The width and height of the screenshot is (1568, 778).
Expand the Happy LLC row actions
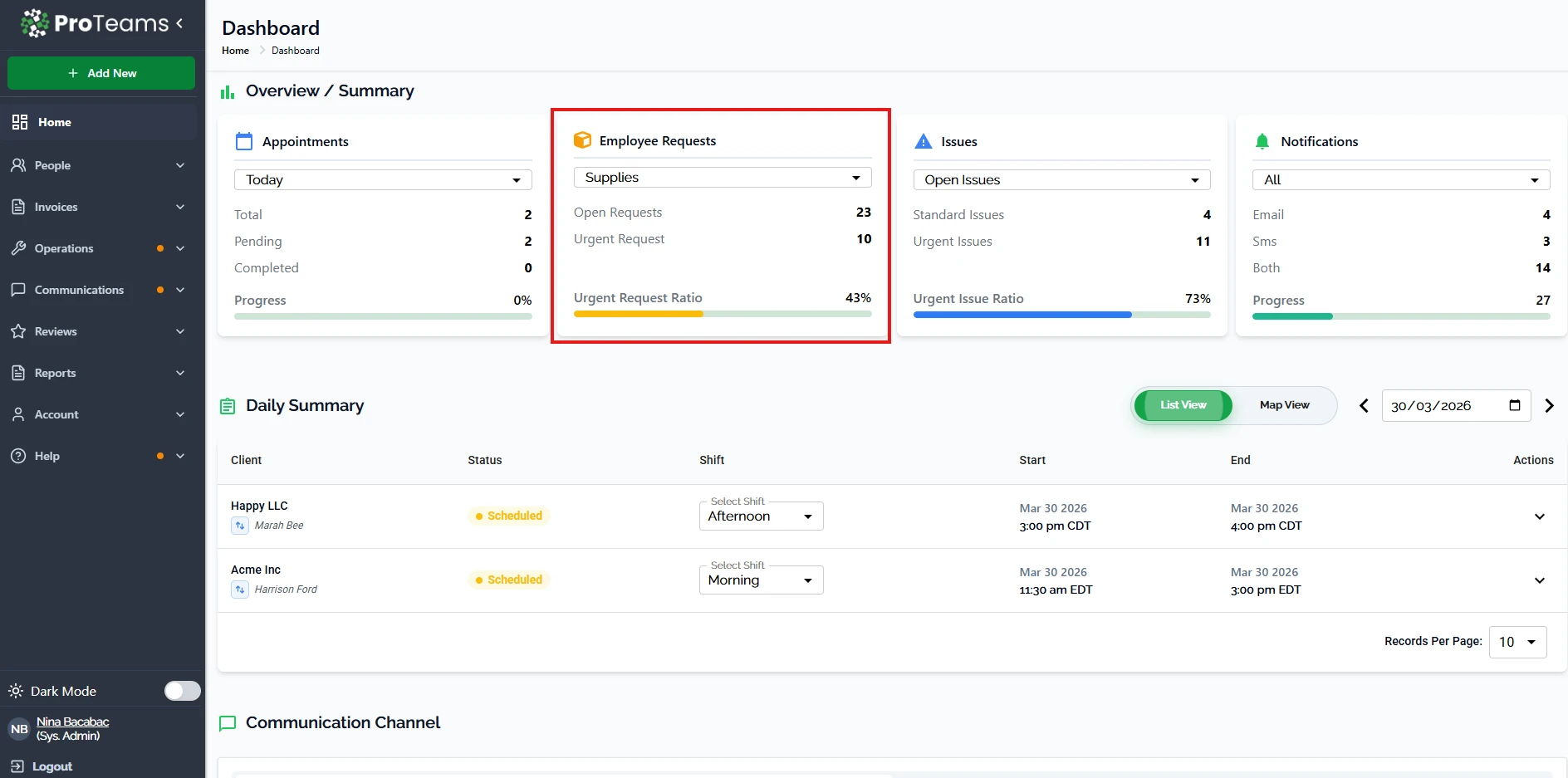[1539, 516]
